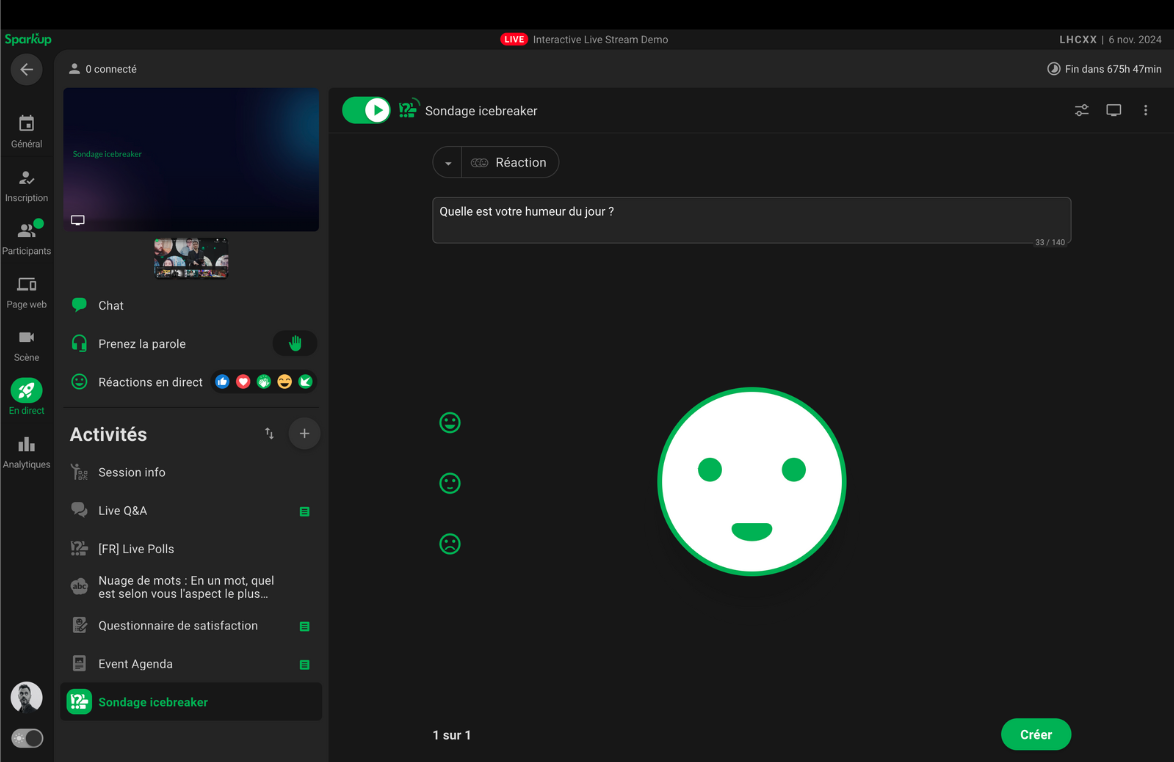Toggle the live reactions emoji switch
Image resolution: width=1174 pixels, height=762 pixels.
coord(264,382)
